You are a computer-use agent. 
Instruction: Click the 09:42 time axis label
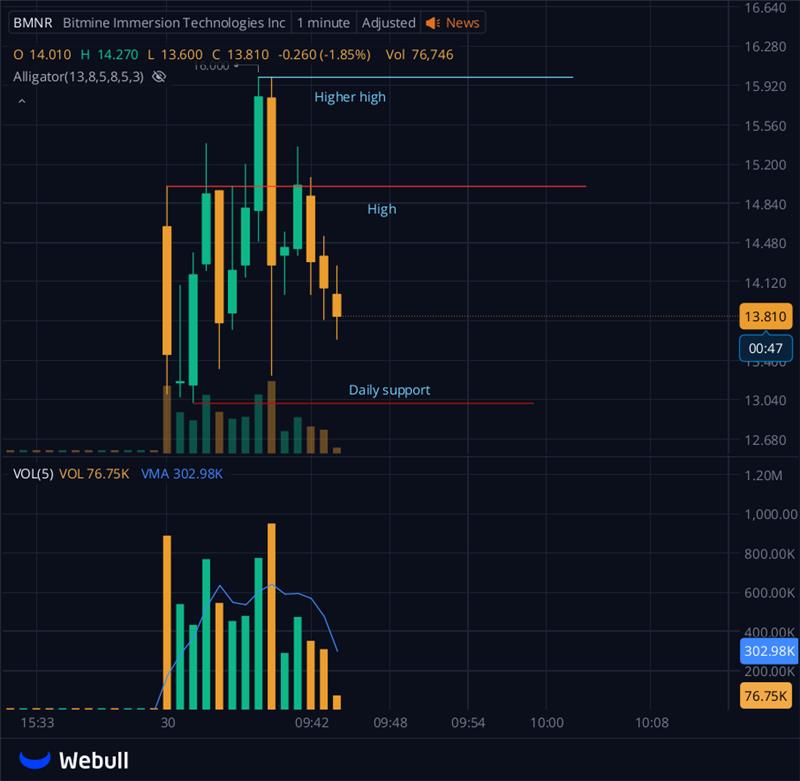click(x=312, y=722)
